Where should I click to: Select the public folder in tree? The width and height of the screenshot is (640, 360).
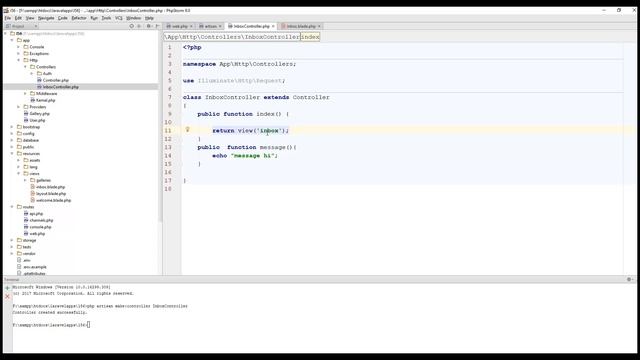pyautogui.click(x=28, y=147)
